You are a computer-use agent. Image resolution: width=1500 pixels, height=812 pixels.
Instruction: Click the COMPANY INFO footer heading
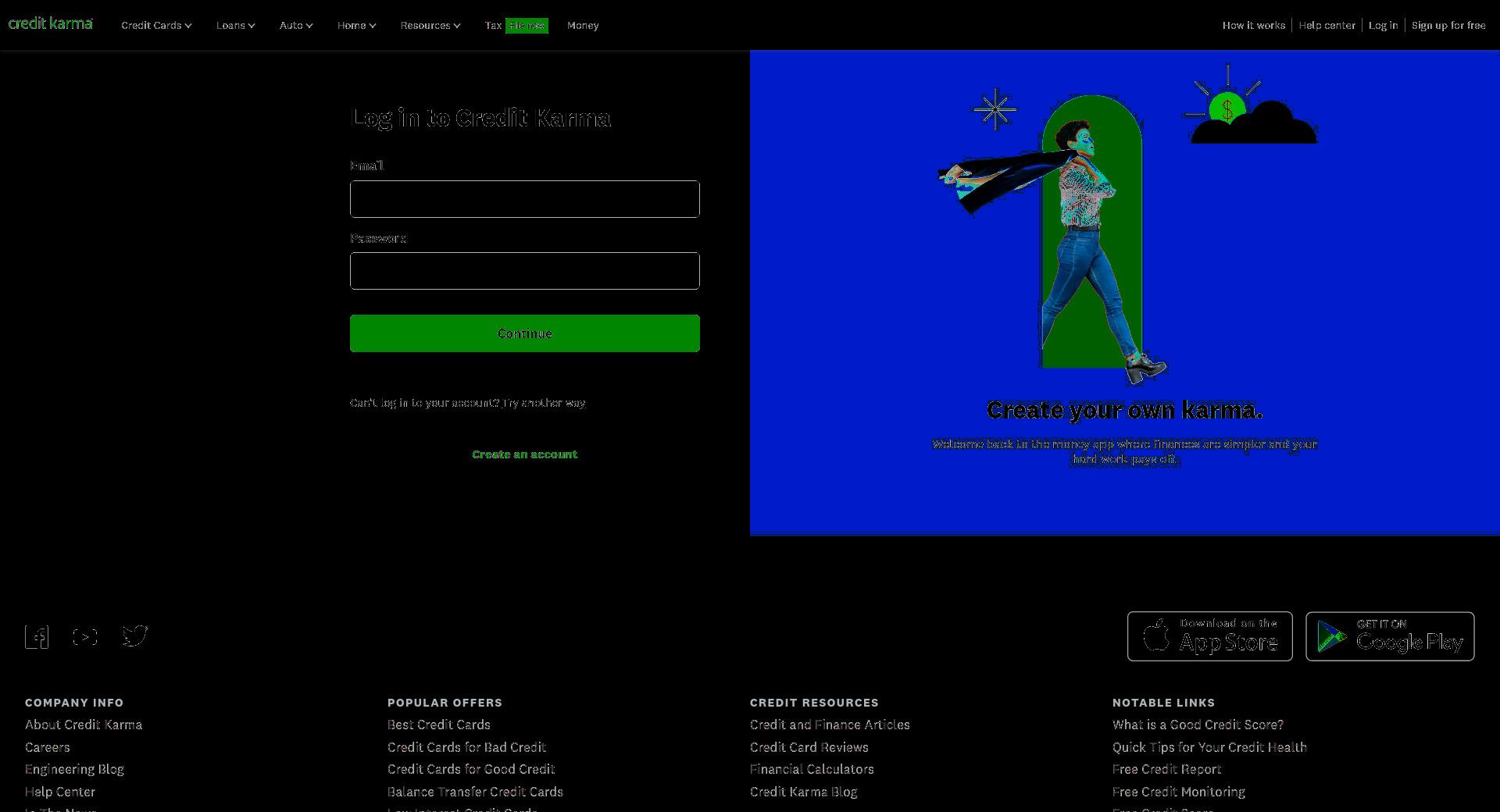74,703
